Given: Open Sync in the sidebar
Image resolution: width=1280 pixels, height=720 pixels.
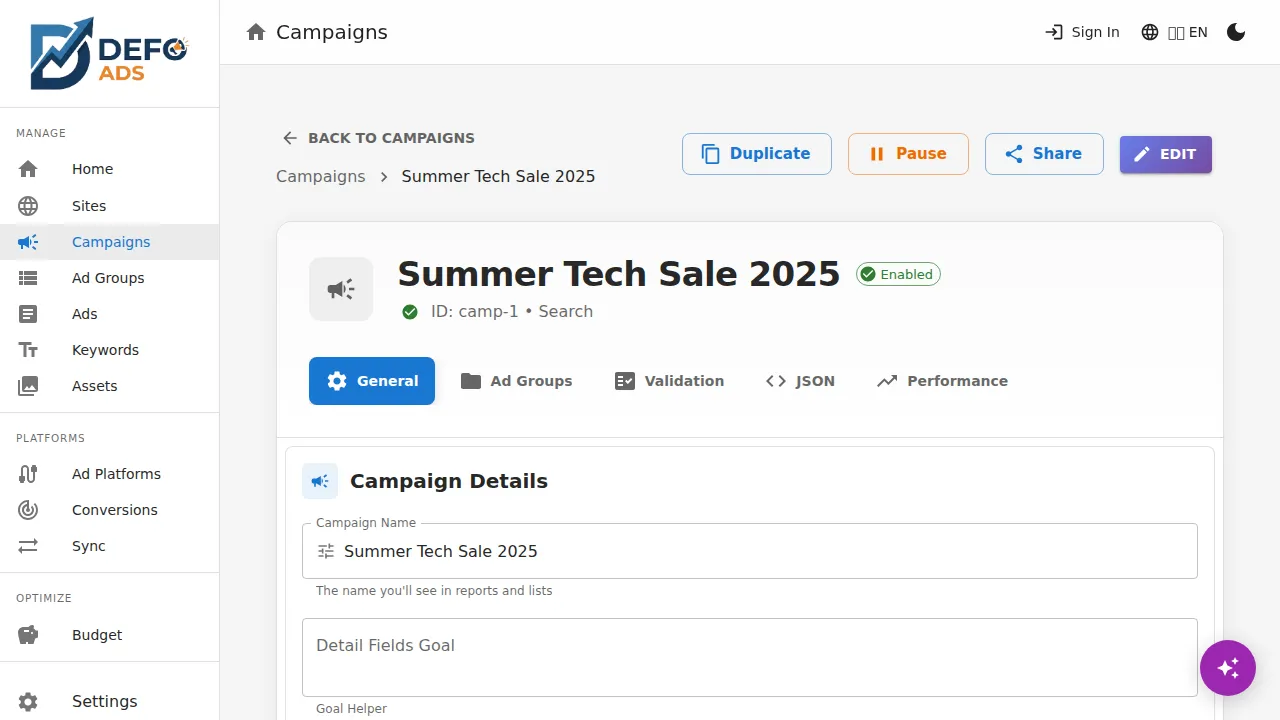Looking at the screenshot, I should (109, 546).
